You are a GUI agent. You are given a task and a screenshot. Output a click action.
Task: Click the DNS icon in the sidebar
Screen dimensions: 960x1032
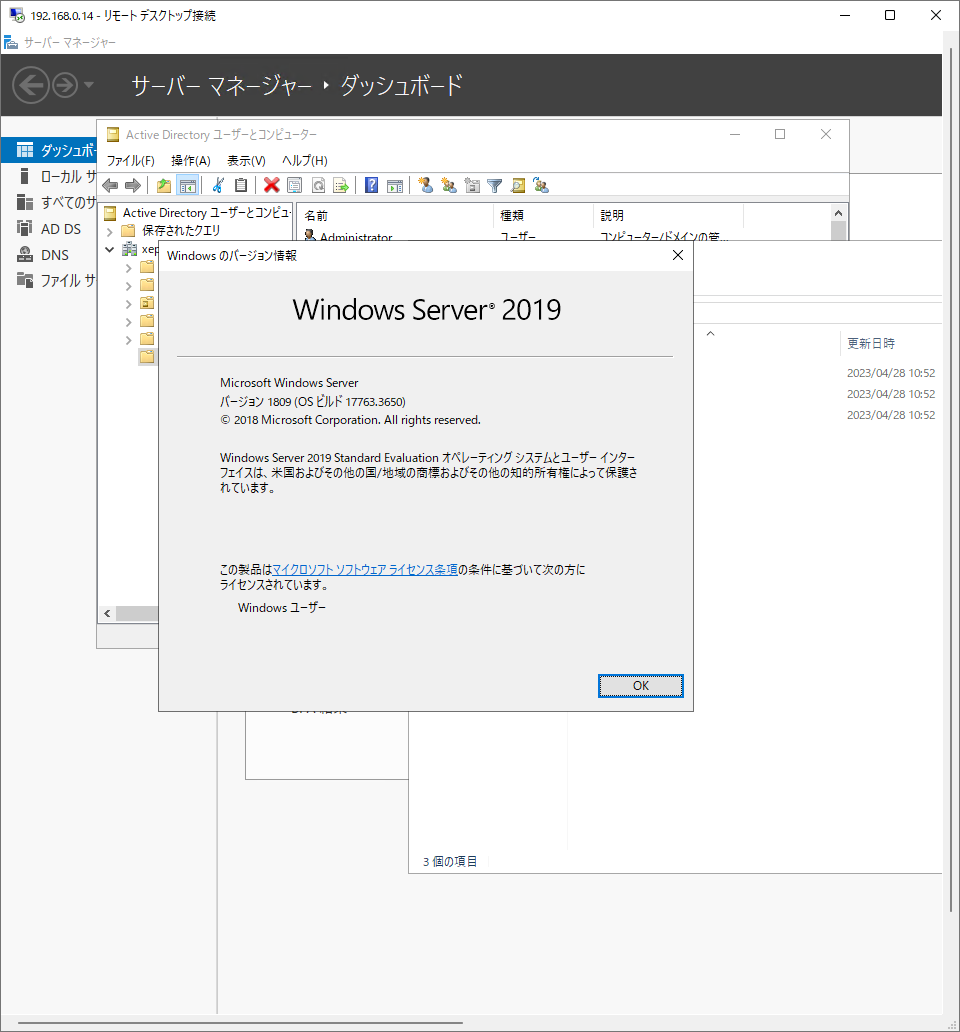(x=24, y=255)
